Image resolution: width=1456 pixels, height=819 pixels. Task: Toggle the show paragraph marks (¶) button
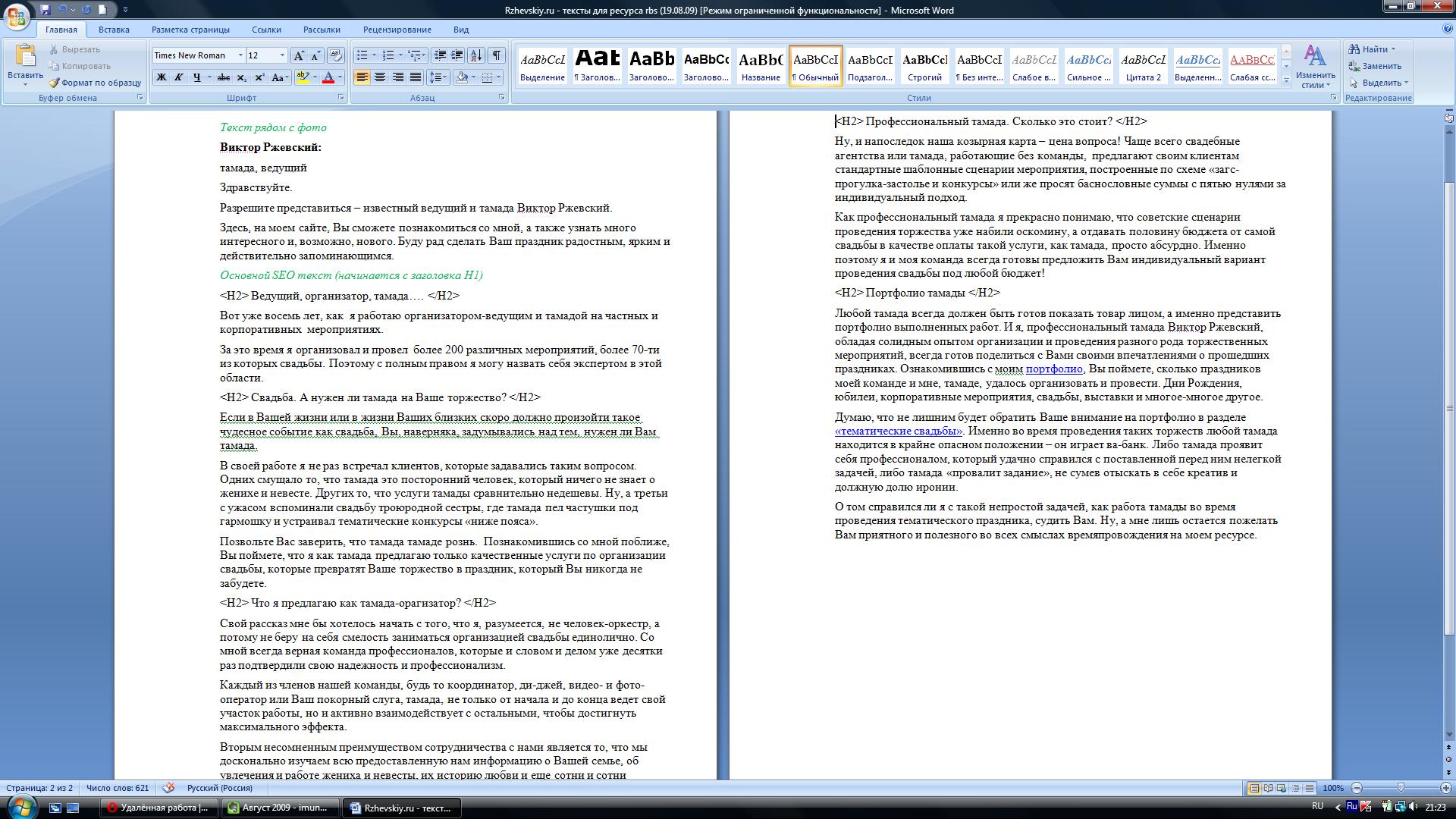(496, 55)
